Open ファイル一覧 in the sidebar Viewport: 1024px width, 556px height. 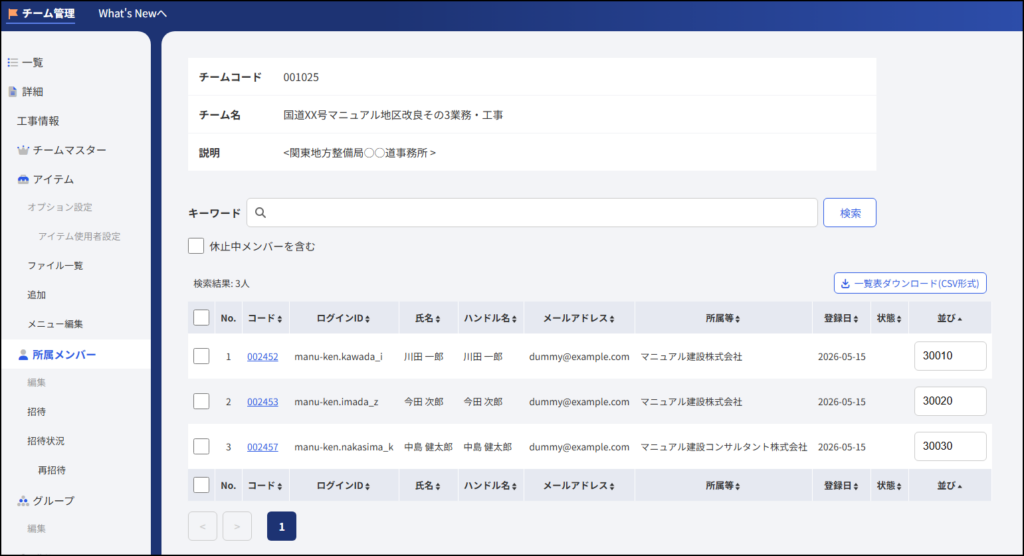click(x=55, y=265)
